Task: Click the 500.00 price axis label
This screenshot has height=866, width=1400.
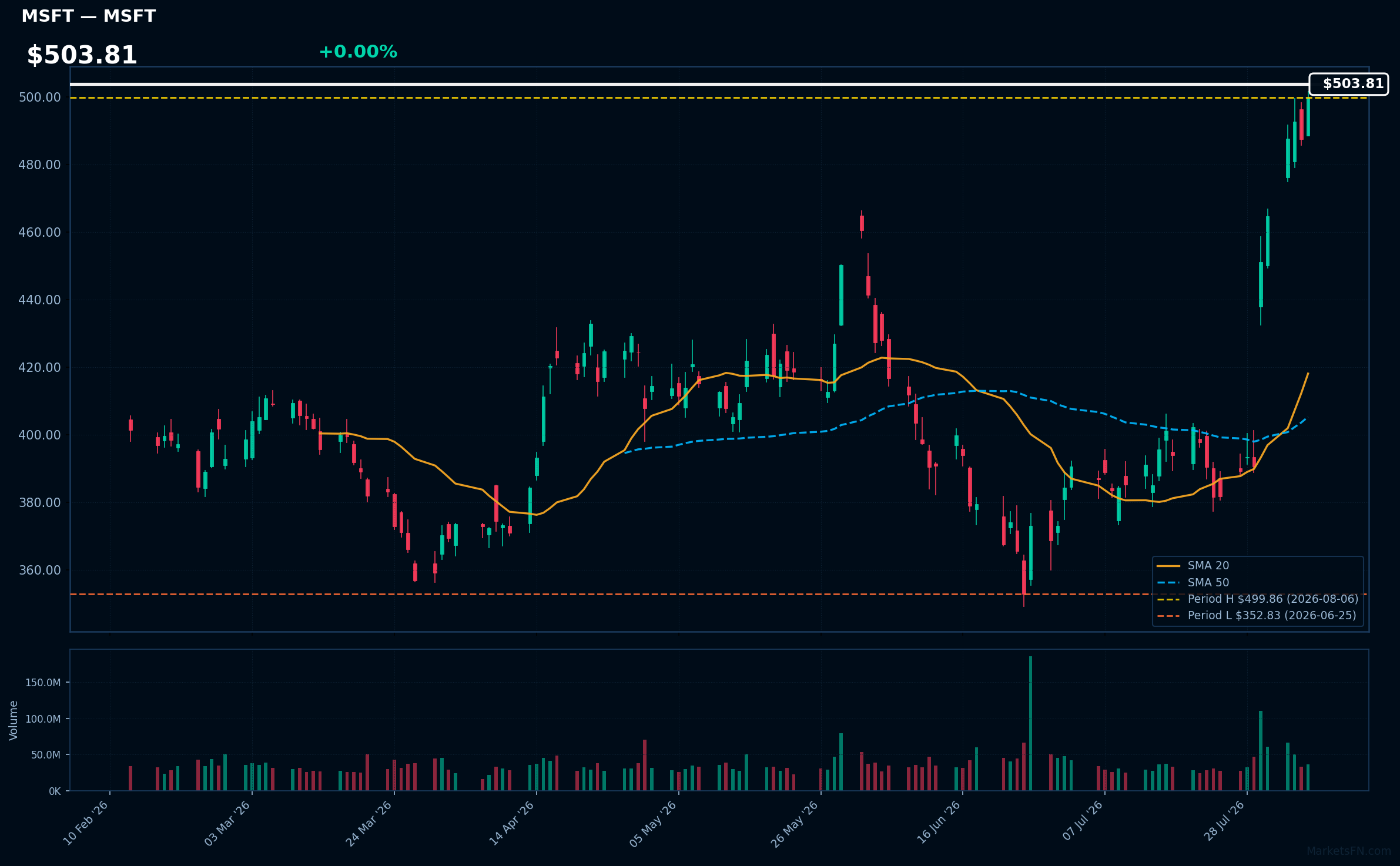Action: point(40,98)
